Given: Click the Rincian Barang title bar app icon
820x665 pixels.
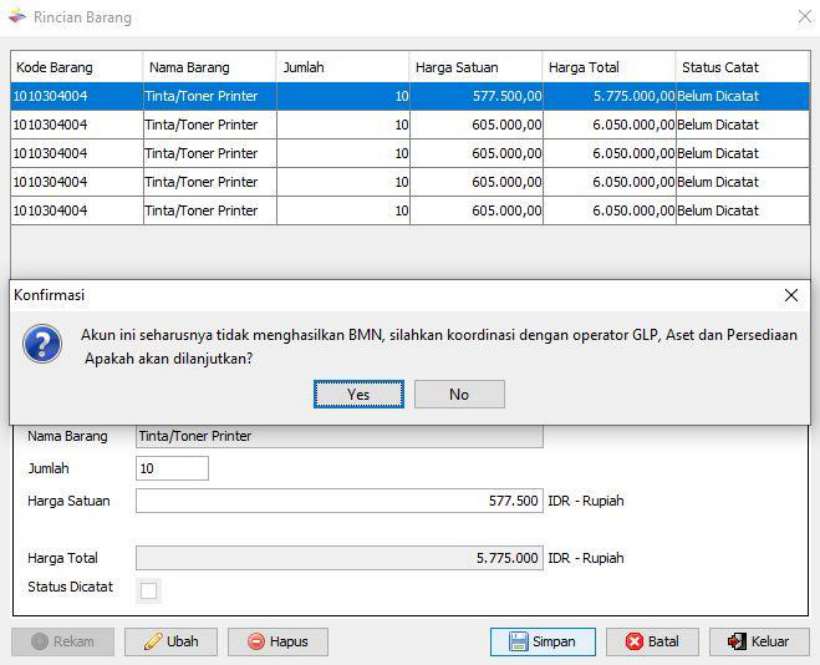Looking at the screenshot, I should point(17,18).
